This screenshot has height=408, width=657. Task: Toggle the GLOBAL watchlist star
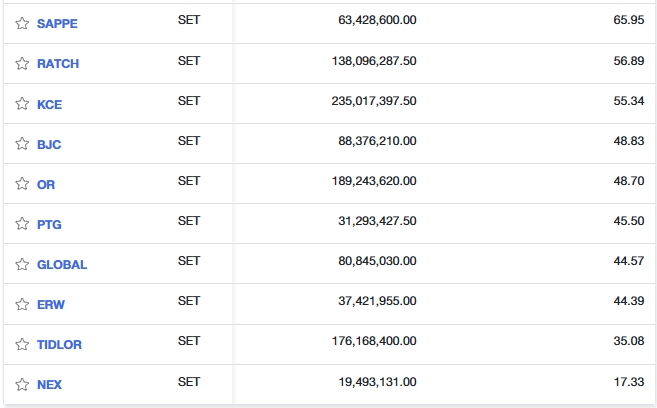(x=22, y=264)
